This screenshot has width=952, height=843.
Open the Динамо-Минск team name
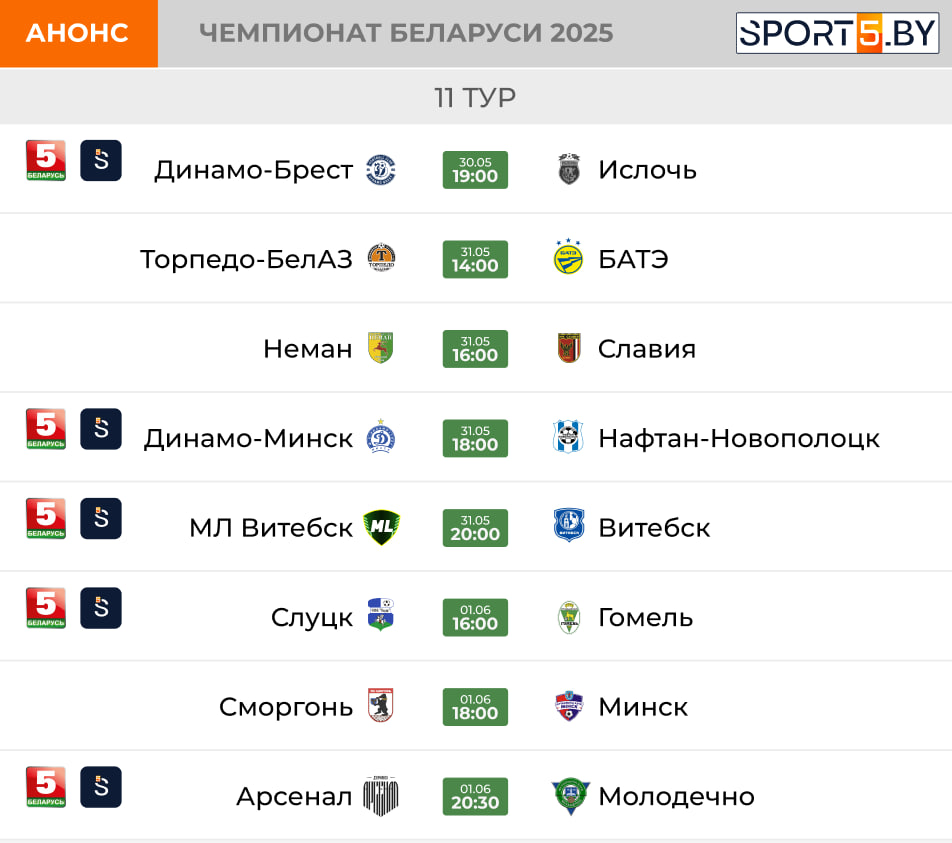click(248, 439)
